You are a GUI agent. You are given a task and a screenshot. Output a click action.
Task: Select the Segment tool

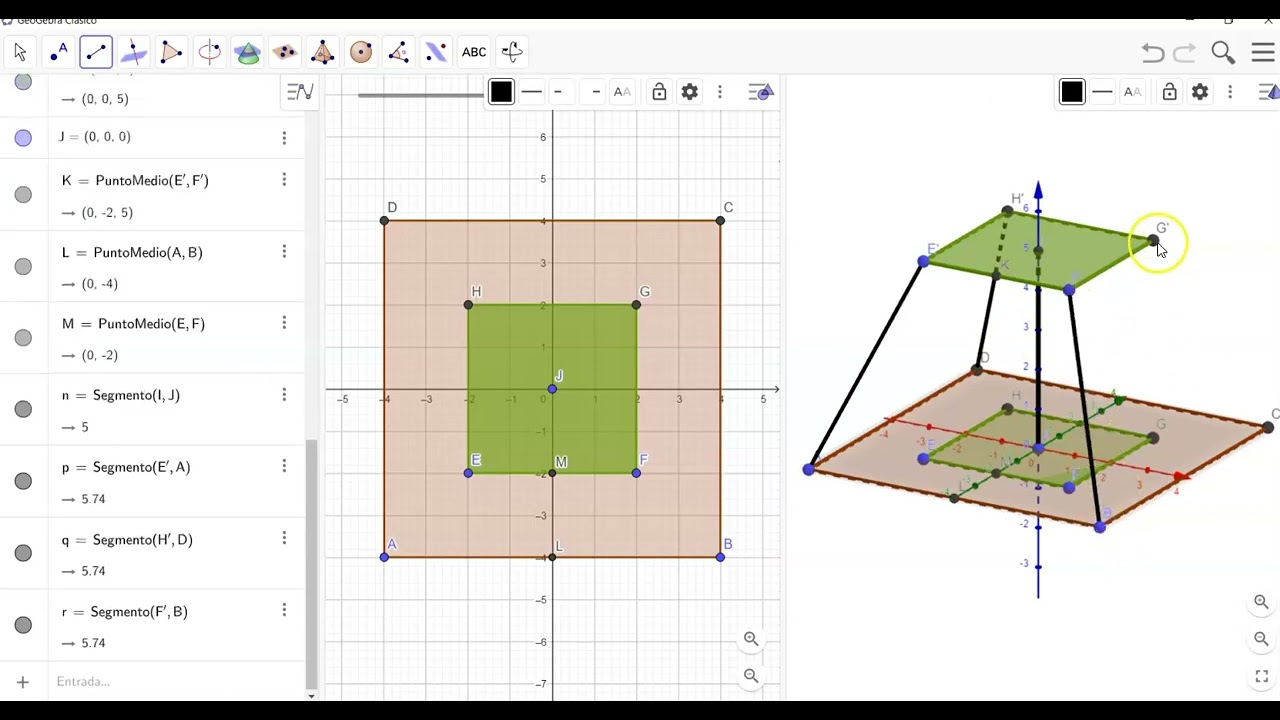pos(96,52)
